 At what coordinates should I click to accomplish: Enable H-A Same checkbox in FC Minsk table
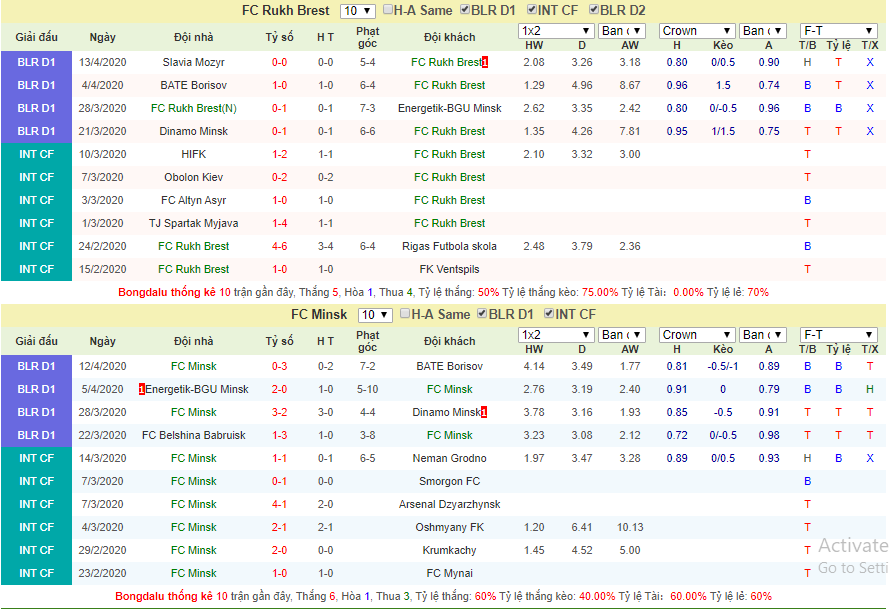click(405, 314)
